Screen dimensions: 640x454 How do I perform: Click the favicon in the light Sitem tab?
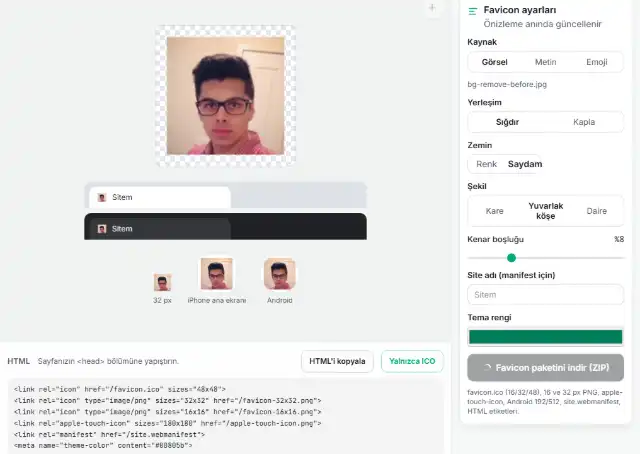click(x=102, y=198)
